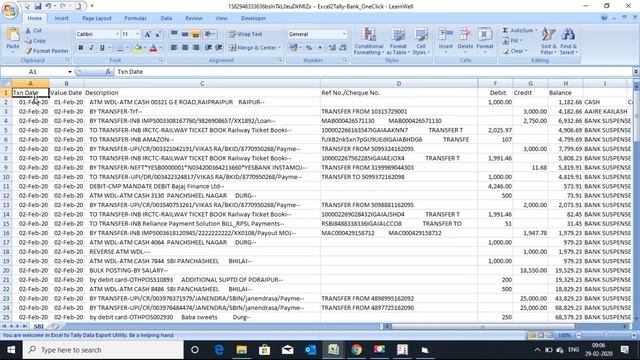This screenshot has height=360, width=640.
Task: Click Delete cells button
Action: 465,40
